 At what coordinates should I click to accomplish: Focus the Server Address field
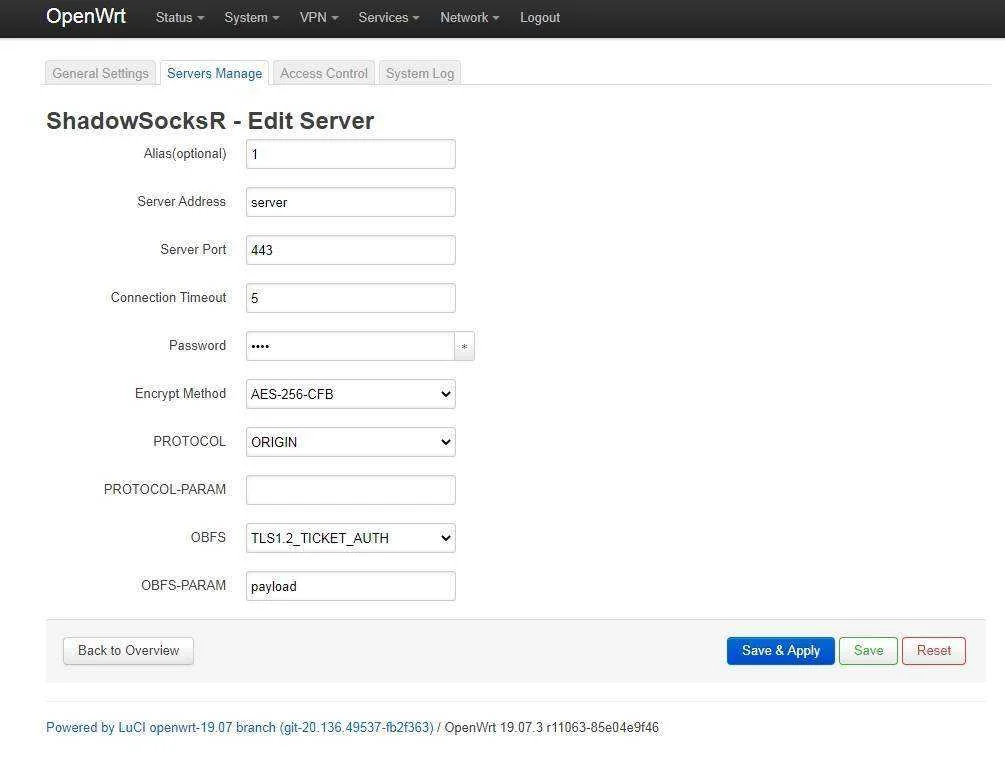click(x=351, y=202)
